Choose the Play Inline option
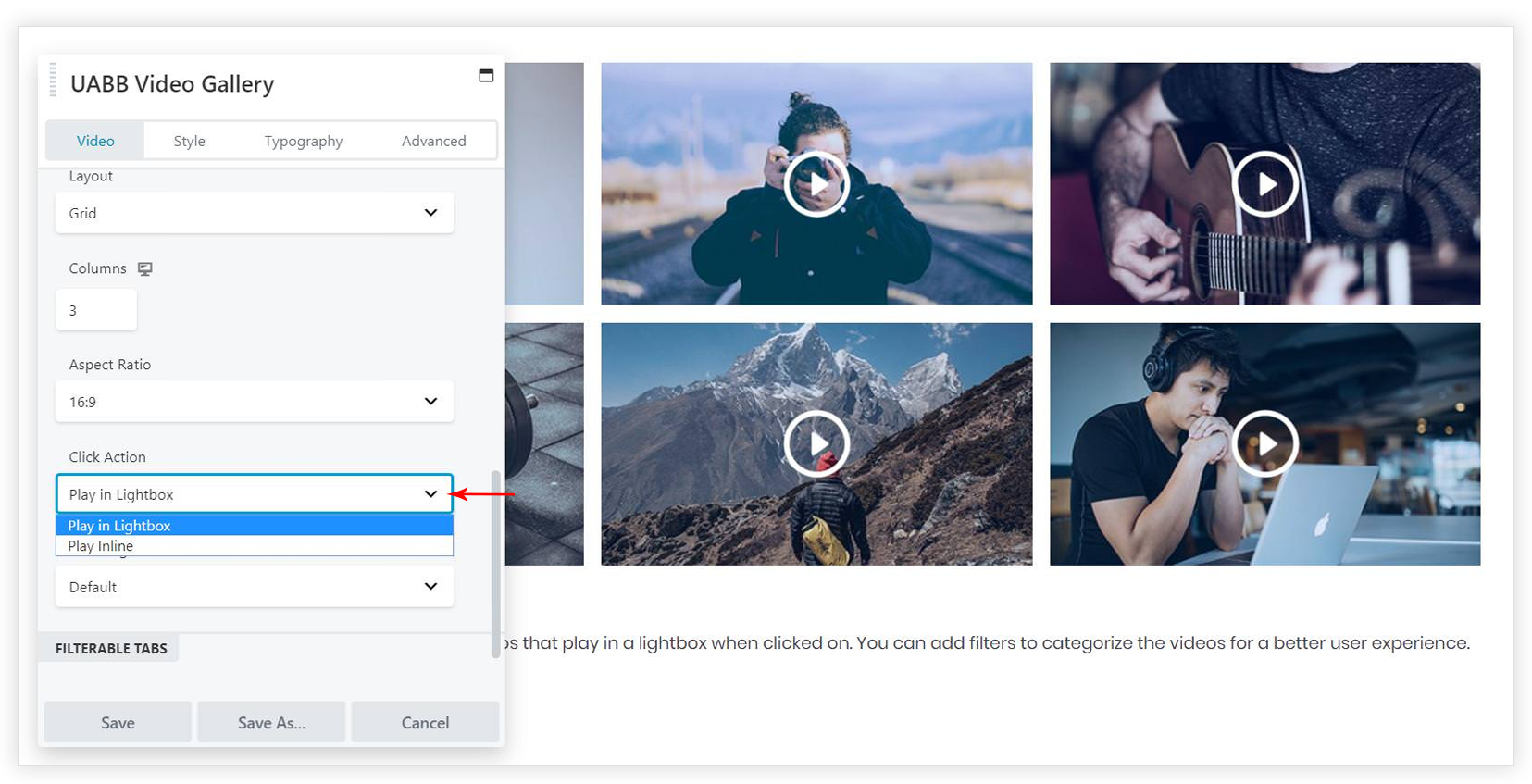 [101, 546]
